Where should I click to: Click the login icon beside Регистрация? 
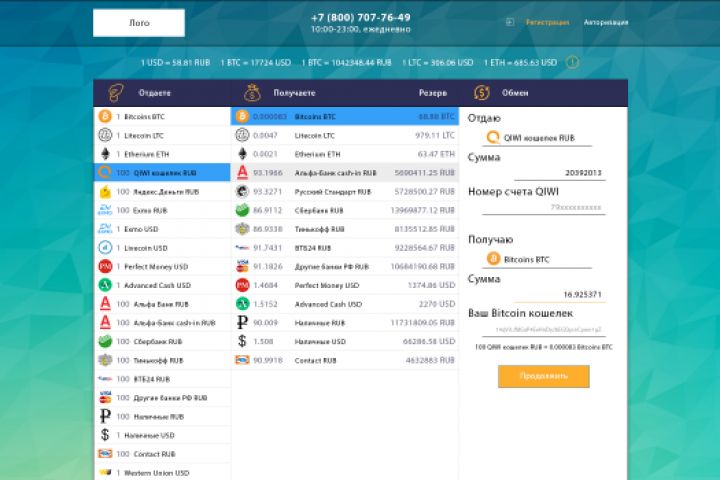(510, 22)
